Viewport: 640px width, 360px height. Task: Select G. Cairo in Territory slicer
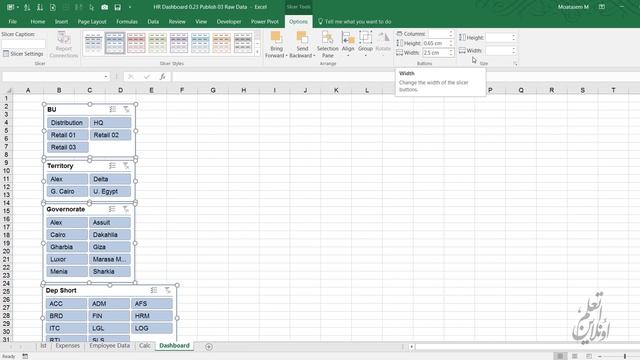click(67, 191)
